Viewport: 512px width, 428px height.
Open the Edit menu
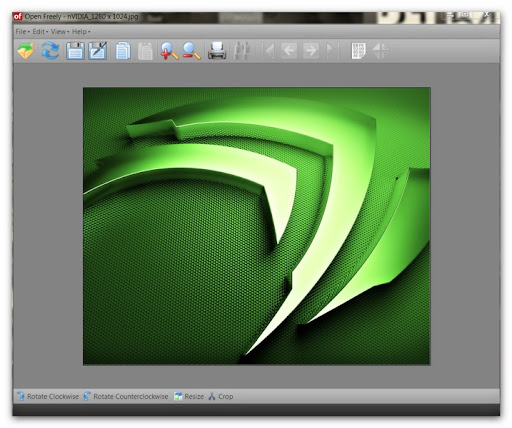click(x=40, y=32)
